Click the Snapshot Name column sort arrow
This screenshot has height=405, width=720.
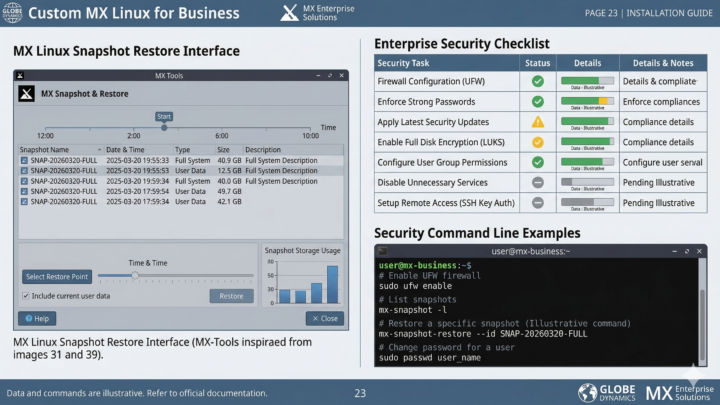(x=99, y=150)
